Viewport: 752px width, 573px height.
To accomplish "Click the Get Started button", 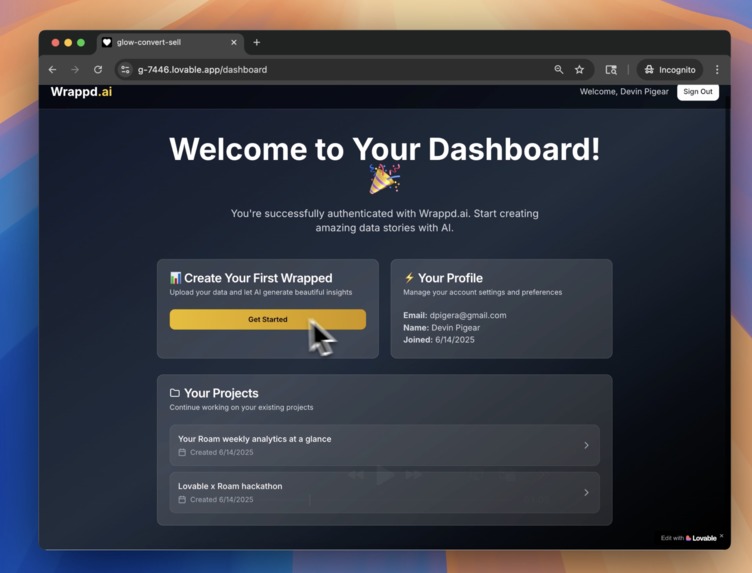I will click(x=268, y=319).
